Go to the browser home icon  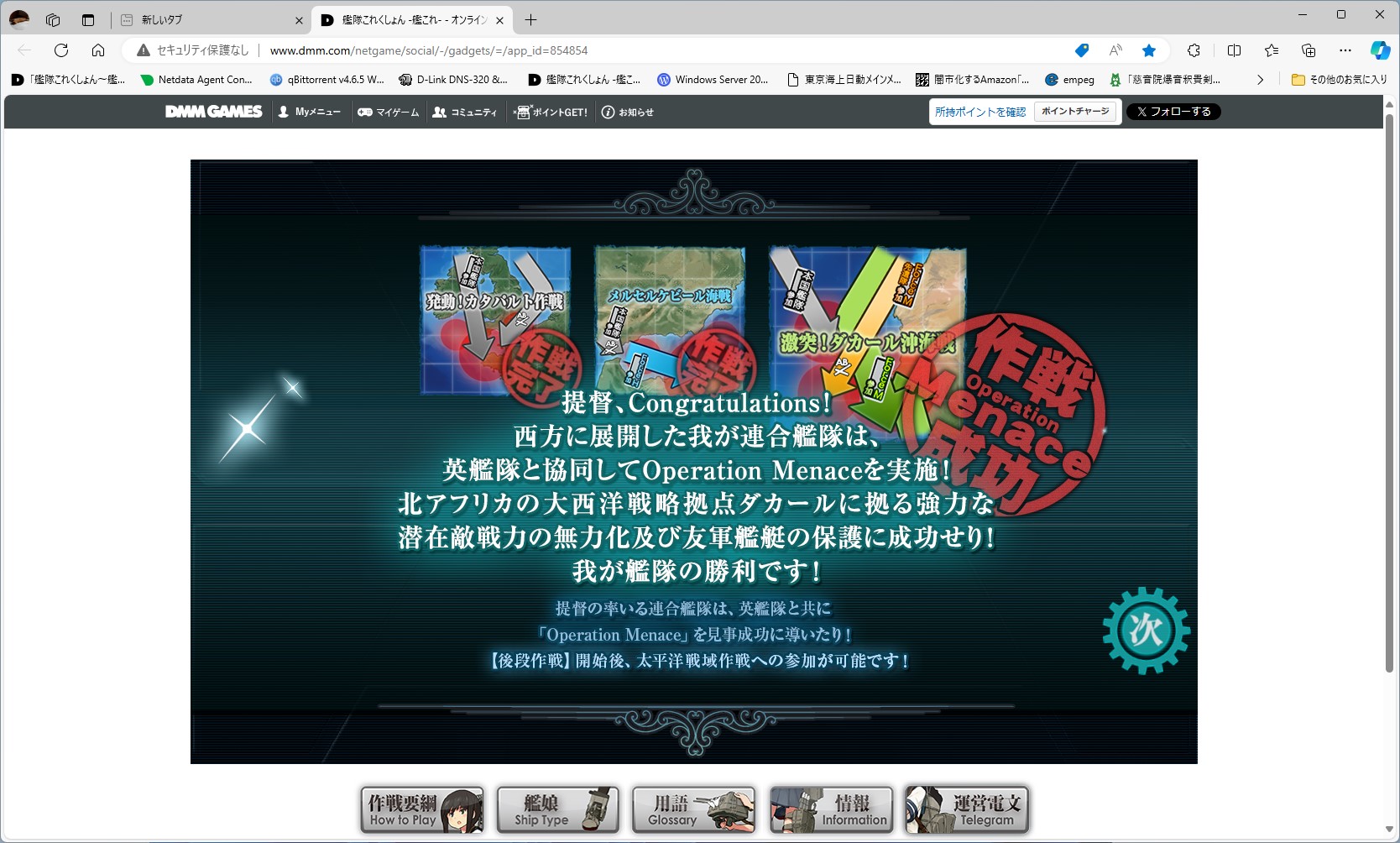98,50
